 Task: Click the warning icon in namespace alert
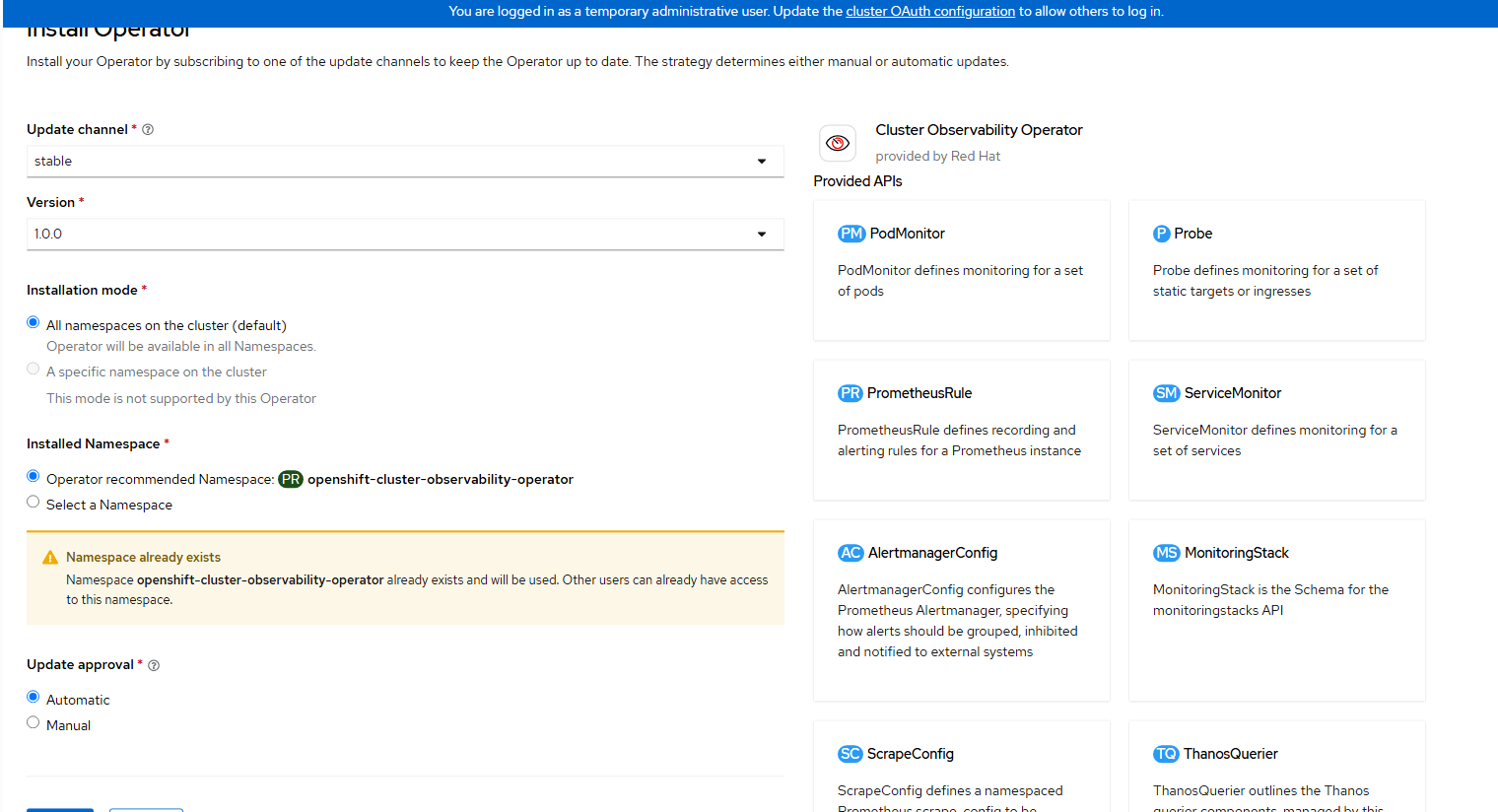50,558
